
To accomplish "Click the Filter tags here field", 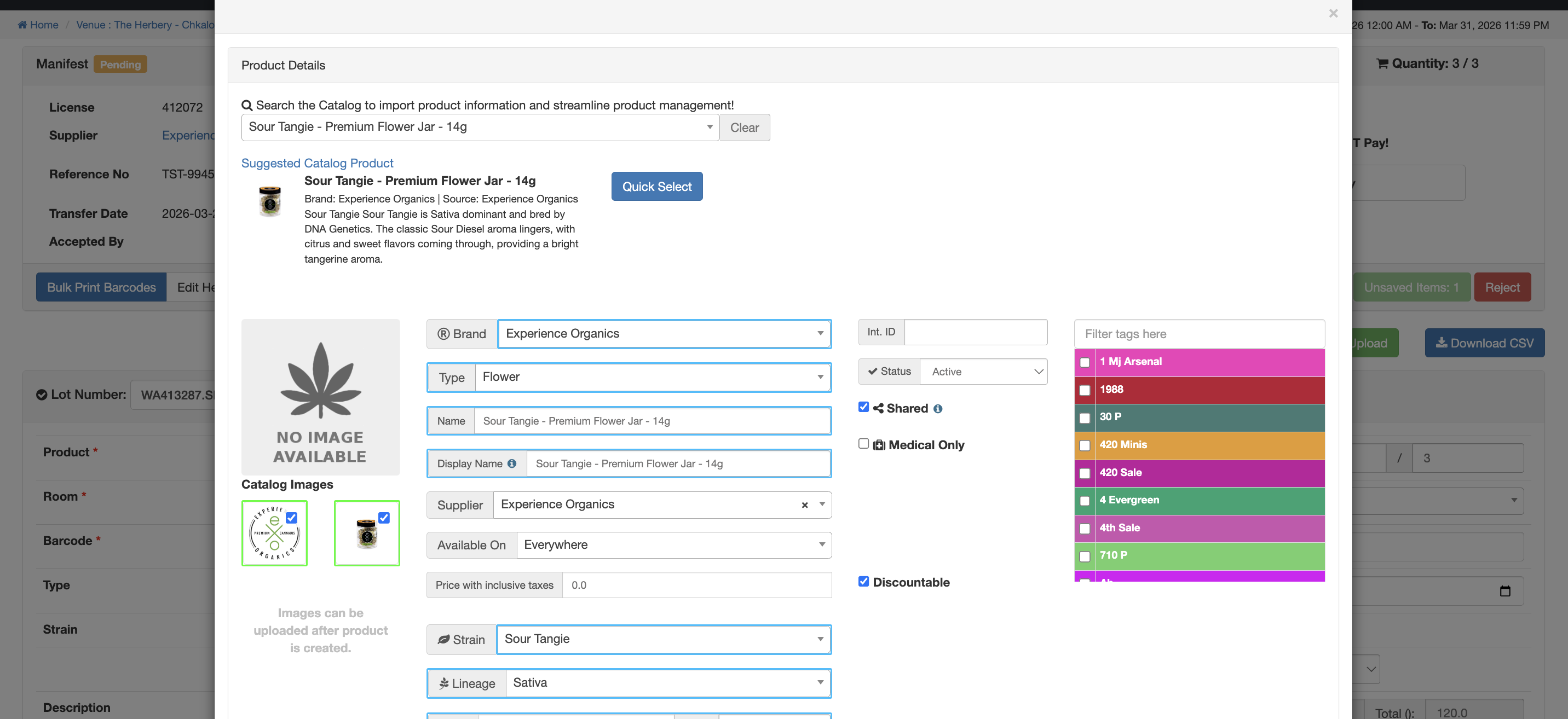I will 1198,334.
